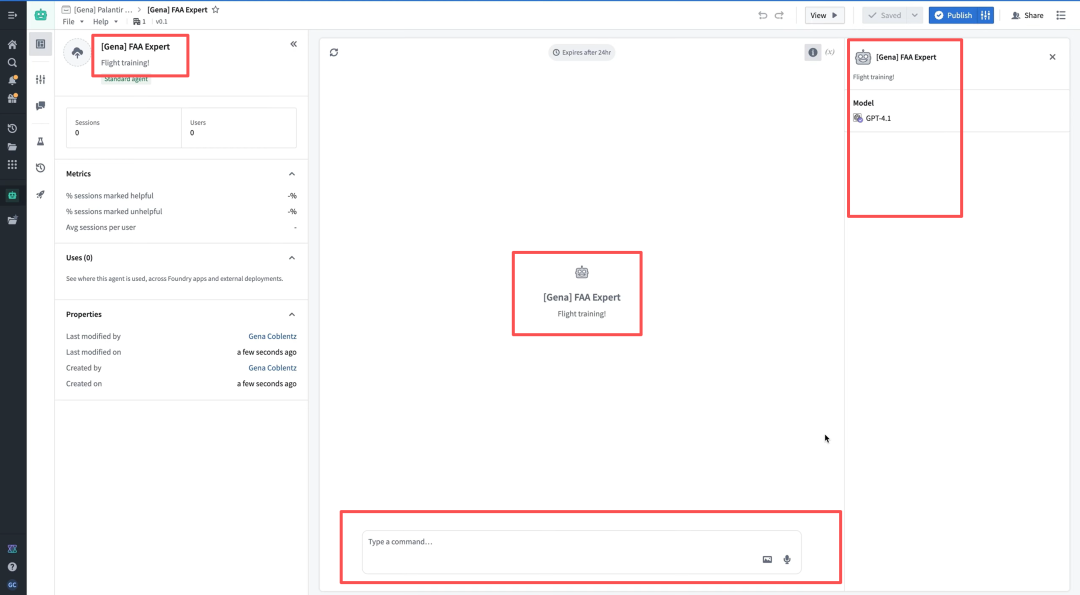1080x595 pixels.
Task: Click the branch count indicator showing 1
Action: point(139,21)
